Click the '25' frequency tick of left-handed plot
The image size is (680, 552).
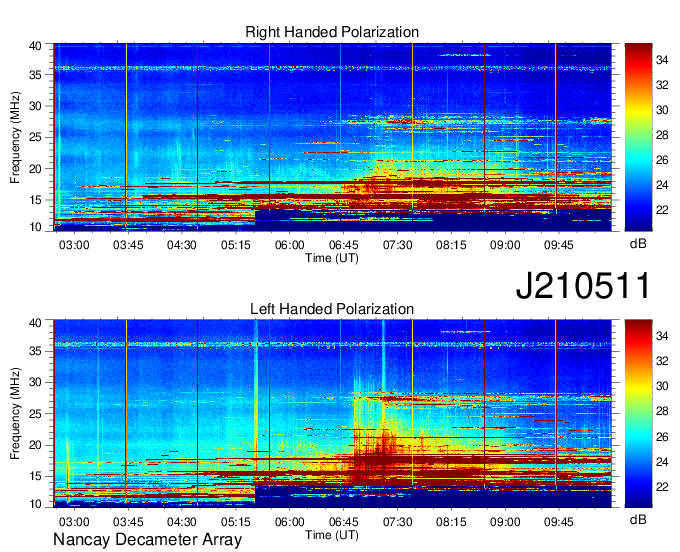click(x=36, y=414)
